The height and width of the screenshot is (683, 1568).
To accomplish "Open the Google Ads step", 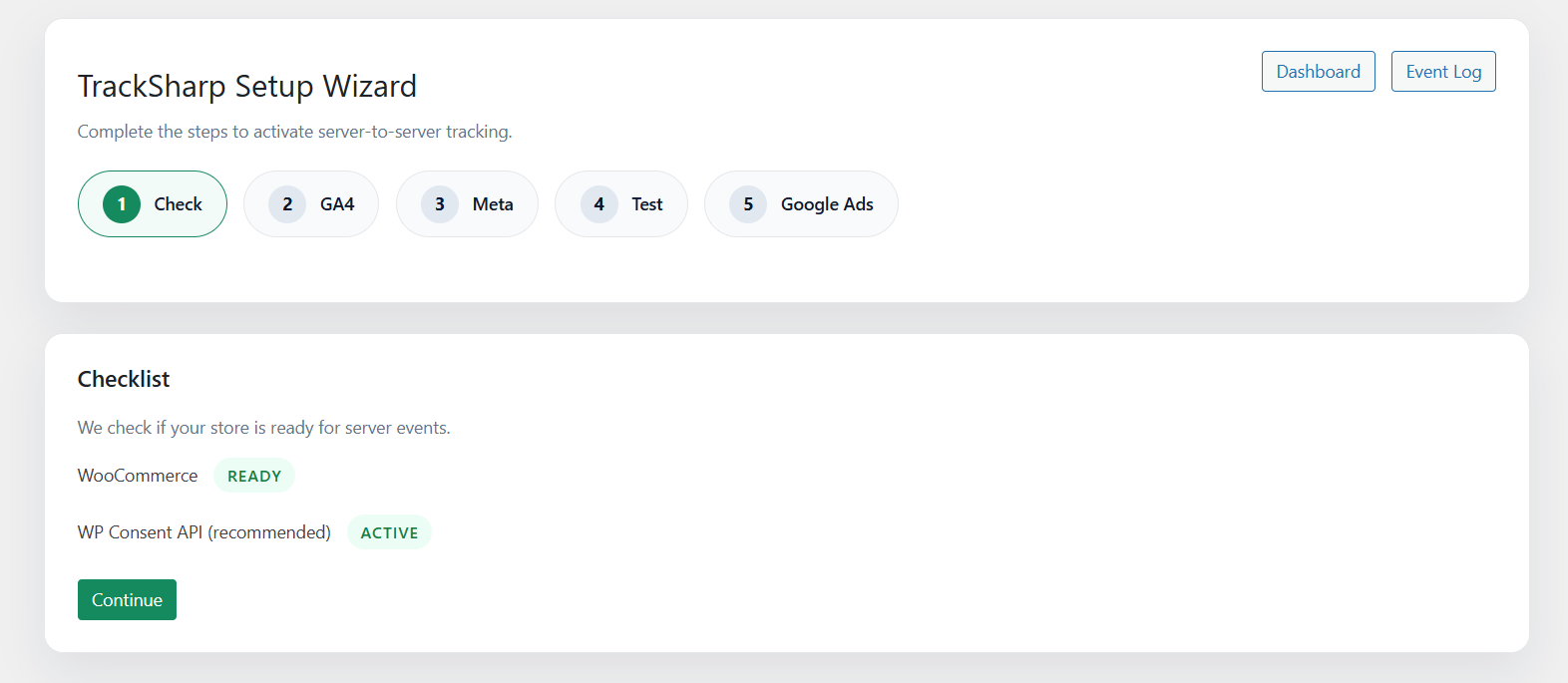I will click(x=801, y=203).
